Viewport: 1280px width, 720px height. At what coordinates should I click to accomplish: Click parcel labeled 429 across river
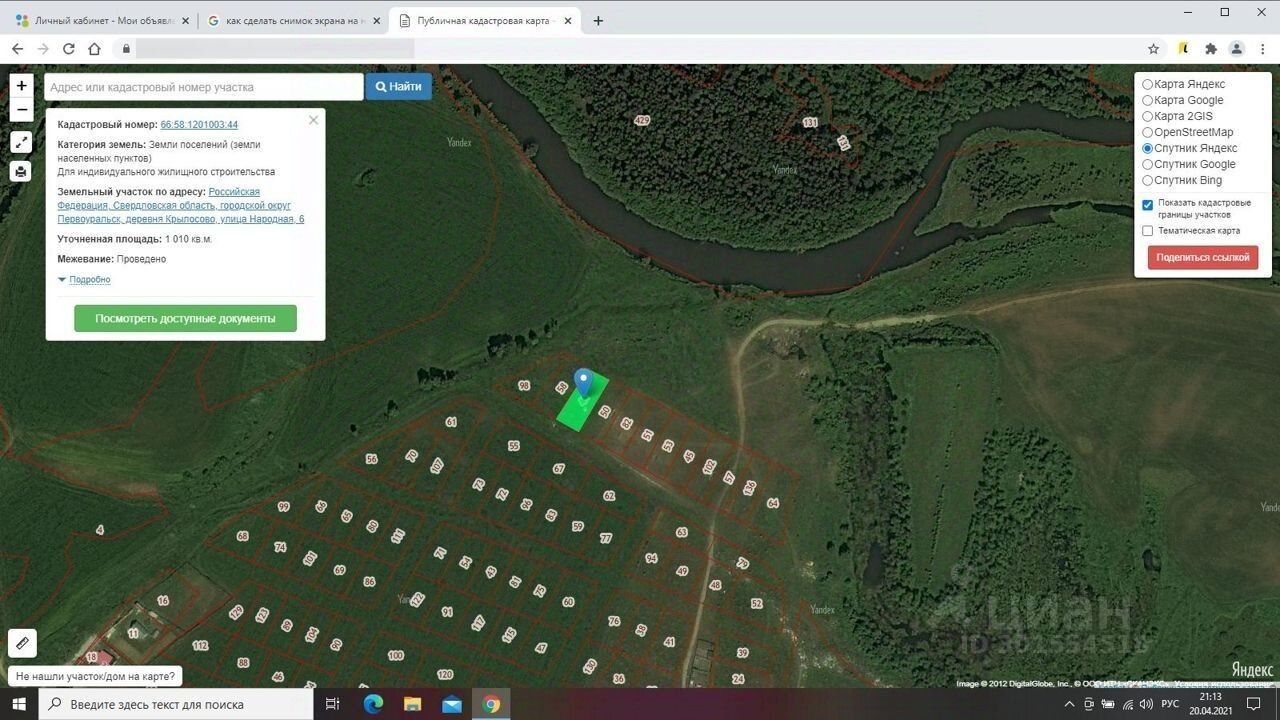[642, 120]
